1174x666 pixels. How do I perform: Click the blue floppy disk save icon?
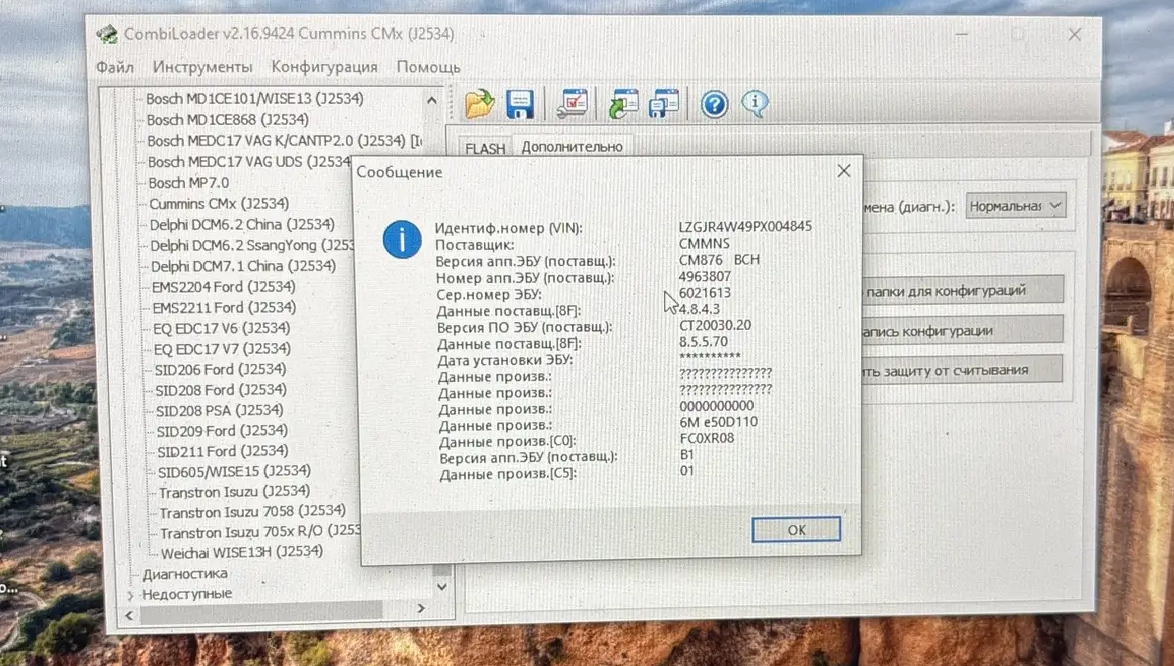pos(519,104)
